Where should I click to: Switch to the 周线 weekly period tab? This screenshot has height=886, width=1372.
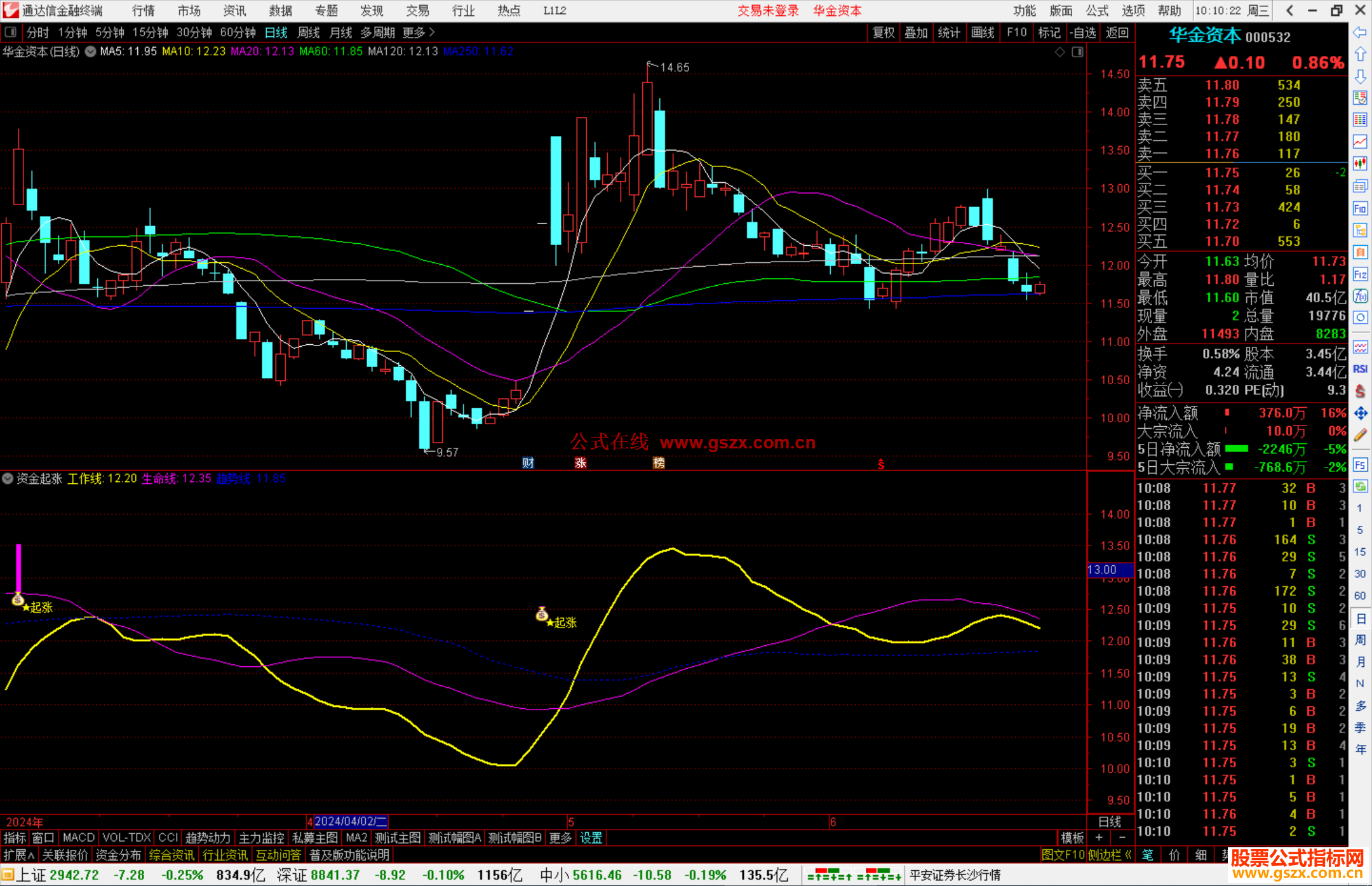[309, 32]
